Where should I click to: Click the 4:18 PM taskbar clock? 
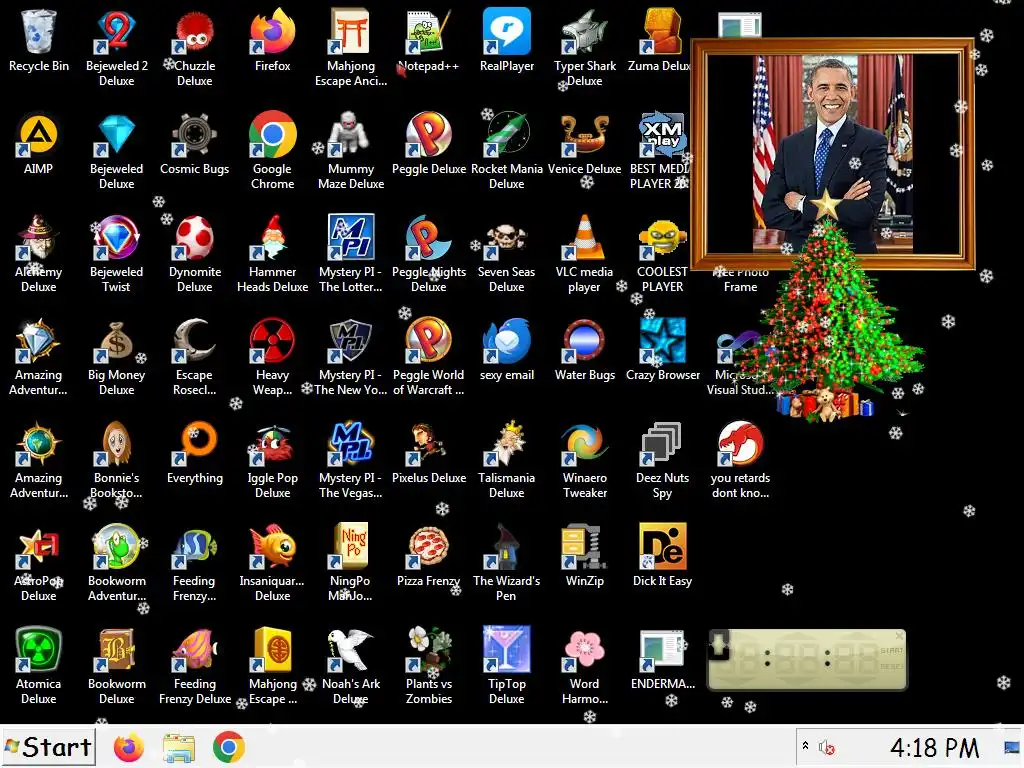935,748
